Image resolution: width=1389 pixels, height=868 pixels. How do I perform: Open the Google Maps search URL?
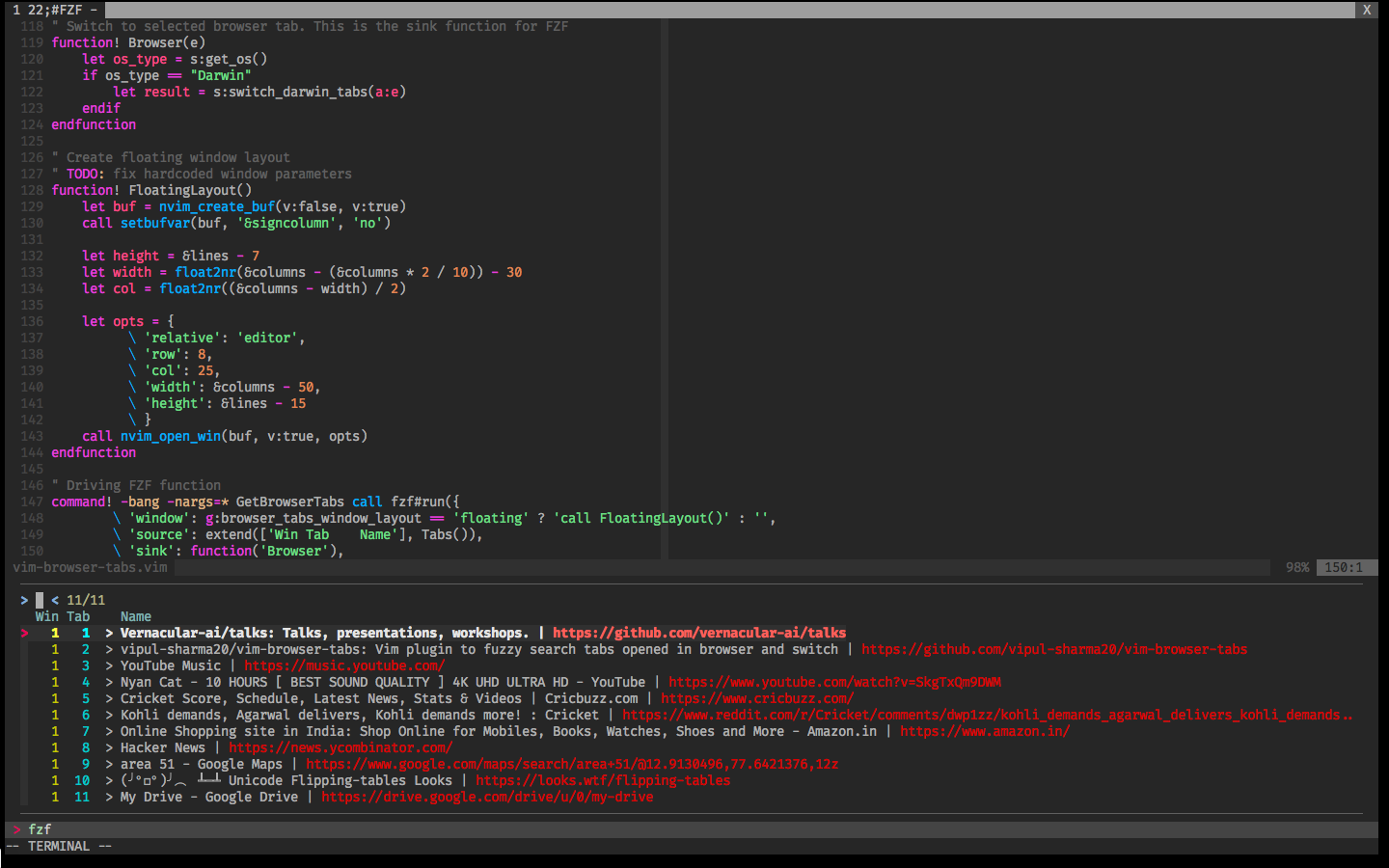(572, 764)
